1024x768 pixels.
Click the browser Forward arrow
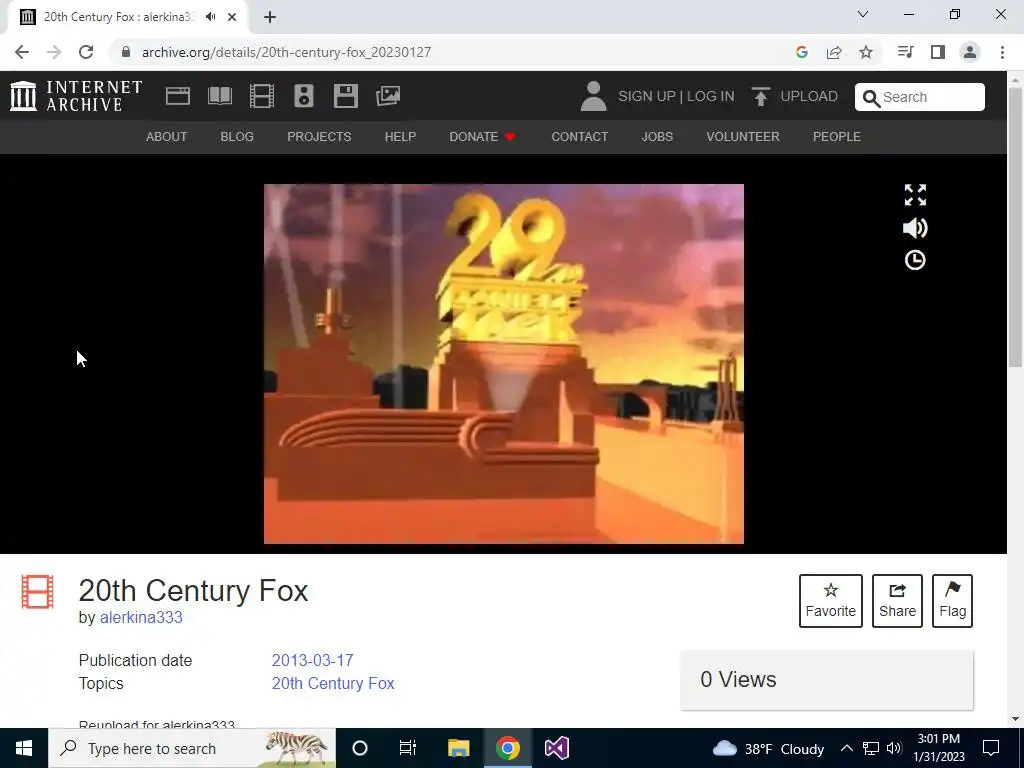click(54, 52)
